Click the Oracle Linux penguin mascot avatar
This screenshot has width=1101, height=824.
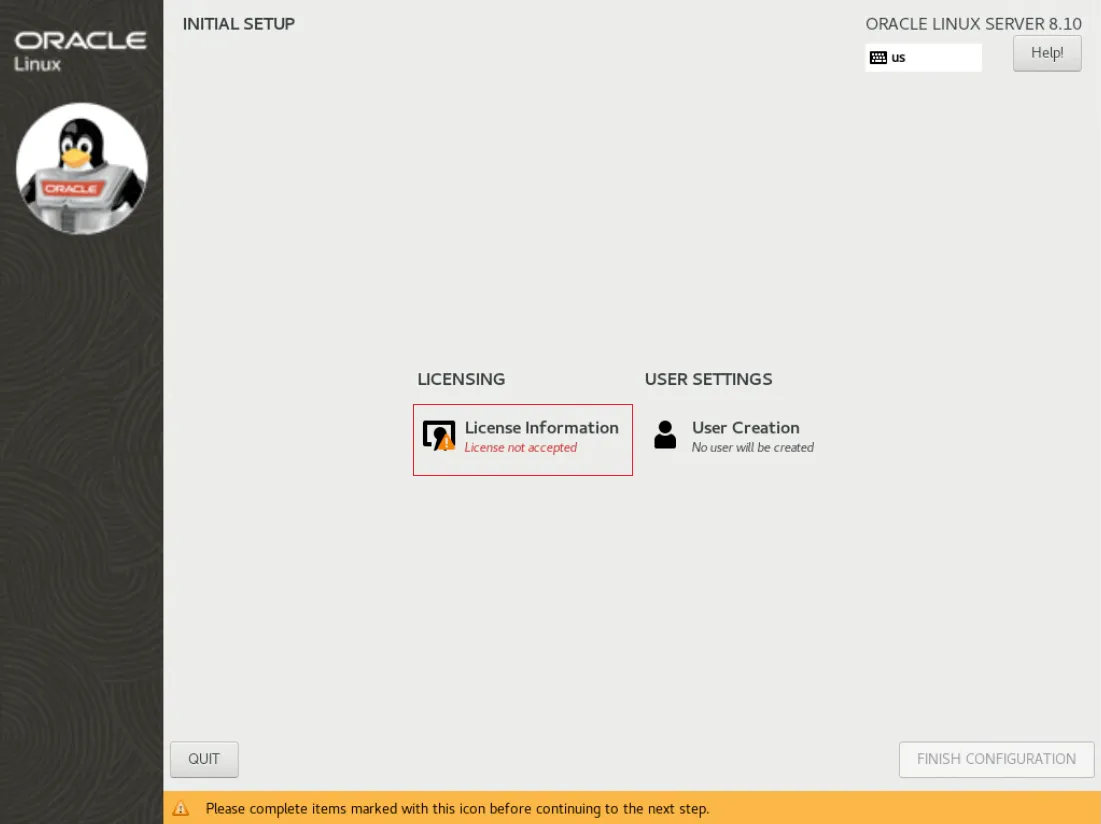[x=80, y=168]
